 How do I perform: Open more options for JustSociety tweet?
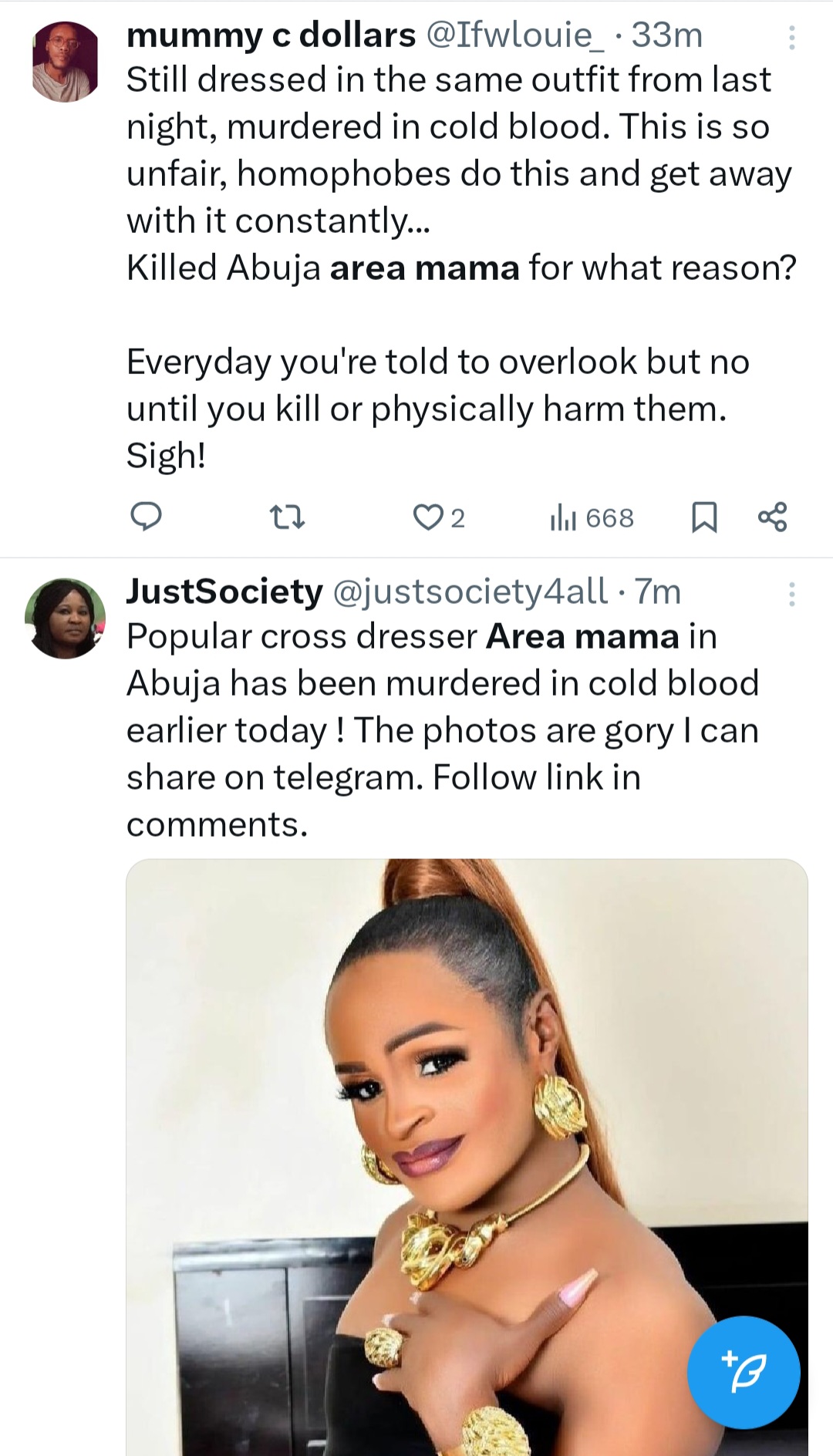791,593
